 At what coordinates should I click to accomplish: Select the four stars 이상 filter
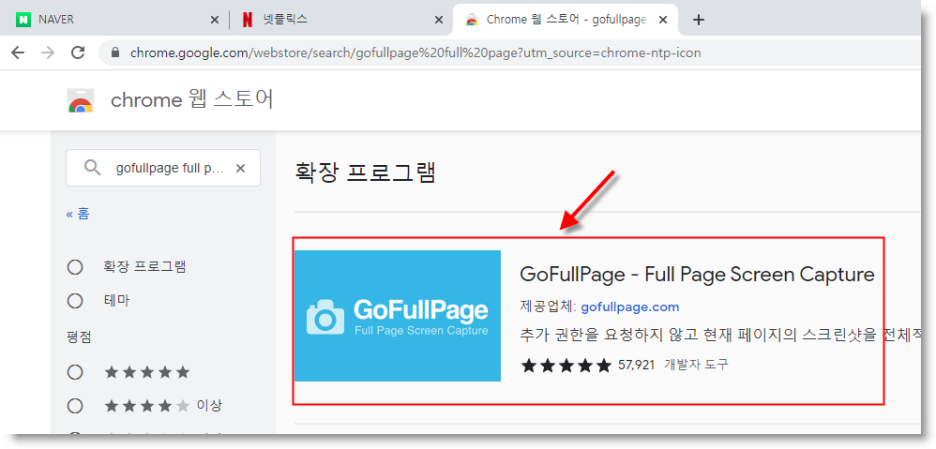pos(75,407)
